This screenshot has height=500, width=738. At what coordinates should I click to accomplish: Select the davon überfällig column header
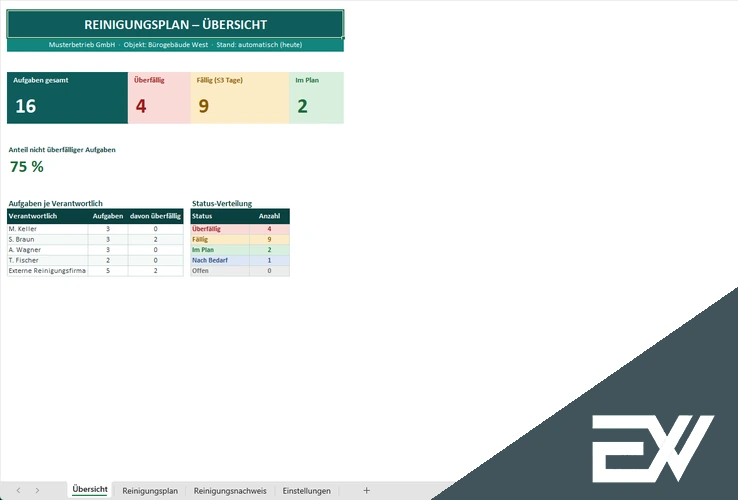point(155,216)
